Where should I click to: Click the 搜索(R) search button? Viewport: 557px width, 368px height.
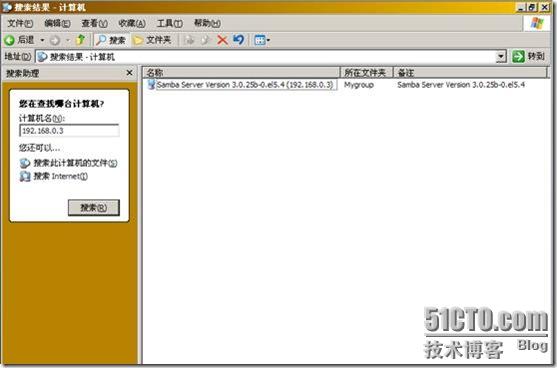tap(94, 207)
